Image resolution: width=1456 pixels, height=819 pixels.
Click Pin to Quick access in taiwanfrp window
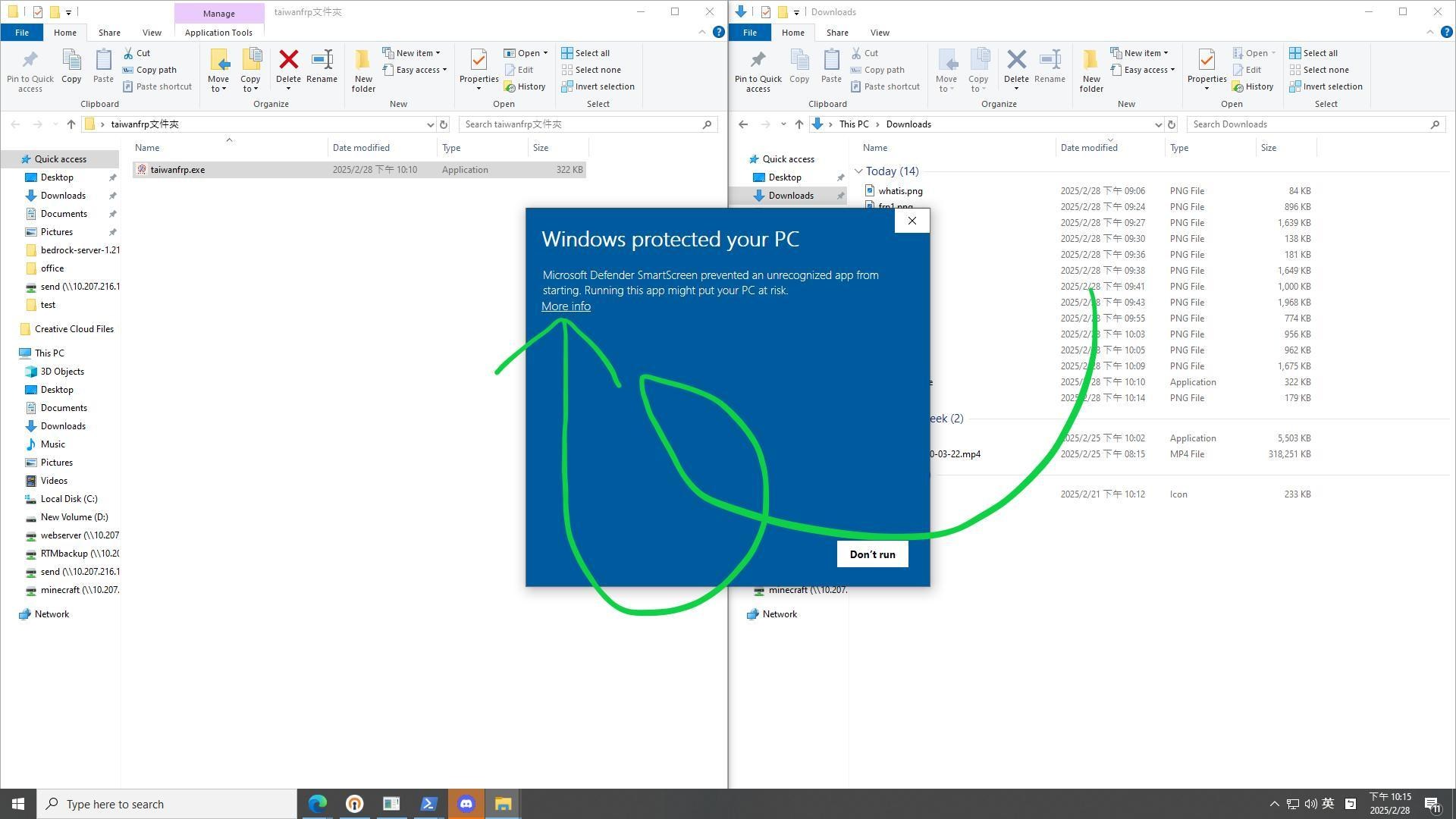pos(30,71)
